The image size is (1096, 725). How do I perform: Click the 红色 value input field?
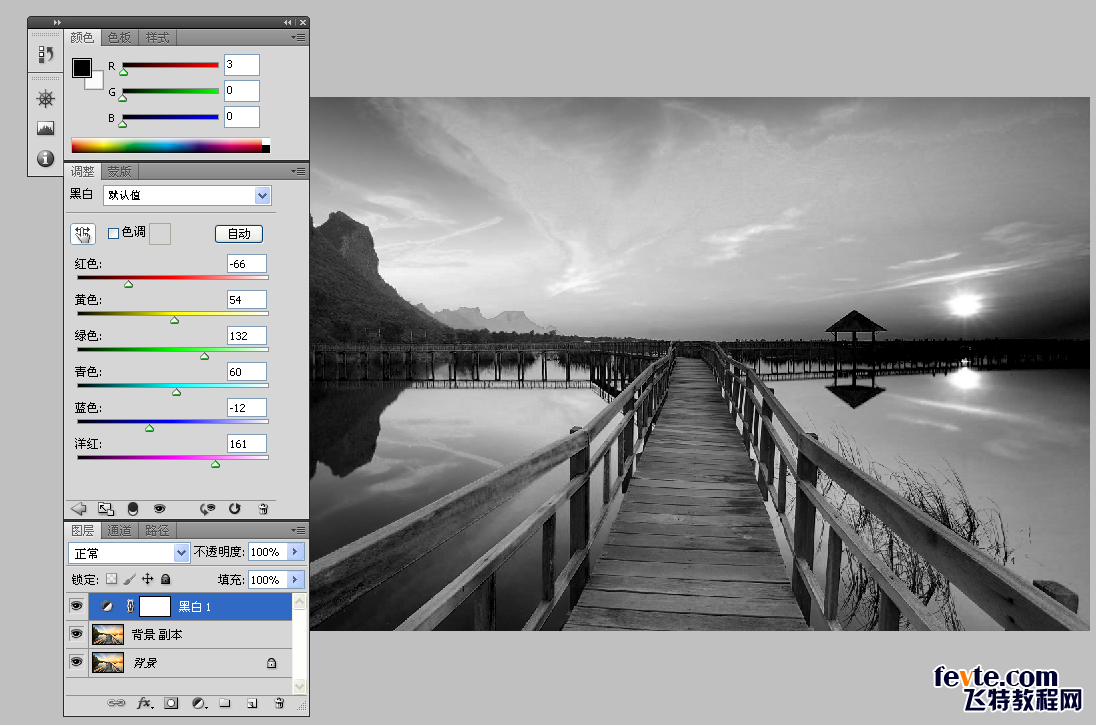(246, 264)
